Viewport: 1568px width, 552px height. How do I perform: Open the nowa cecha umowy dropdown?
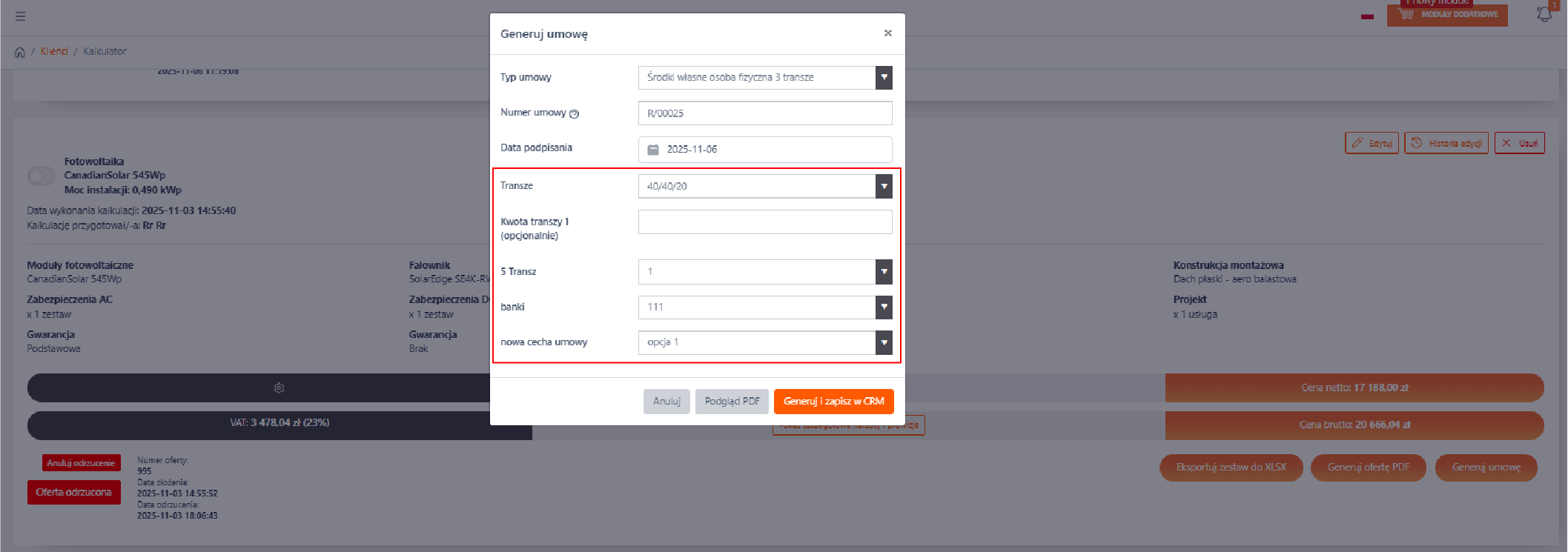[x=883, y=342]
